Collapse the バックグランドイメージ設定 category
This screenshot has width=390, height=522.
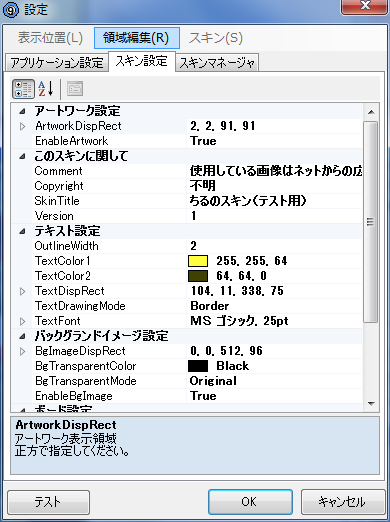(22, 336)
